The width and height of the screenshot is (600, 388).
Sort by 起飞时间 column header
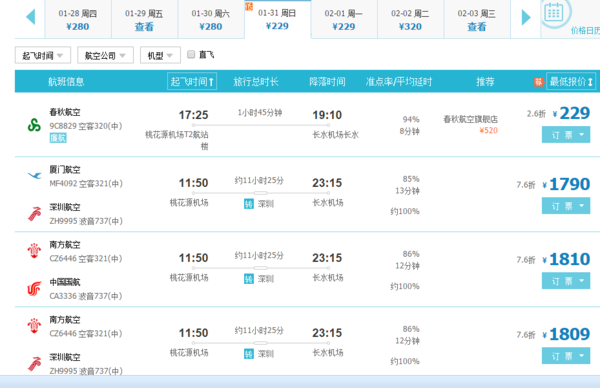[192, 82]
